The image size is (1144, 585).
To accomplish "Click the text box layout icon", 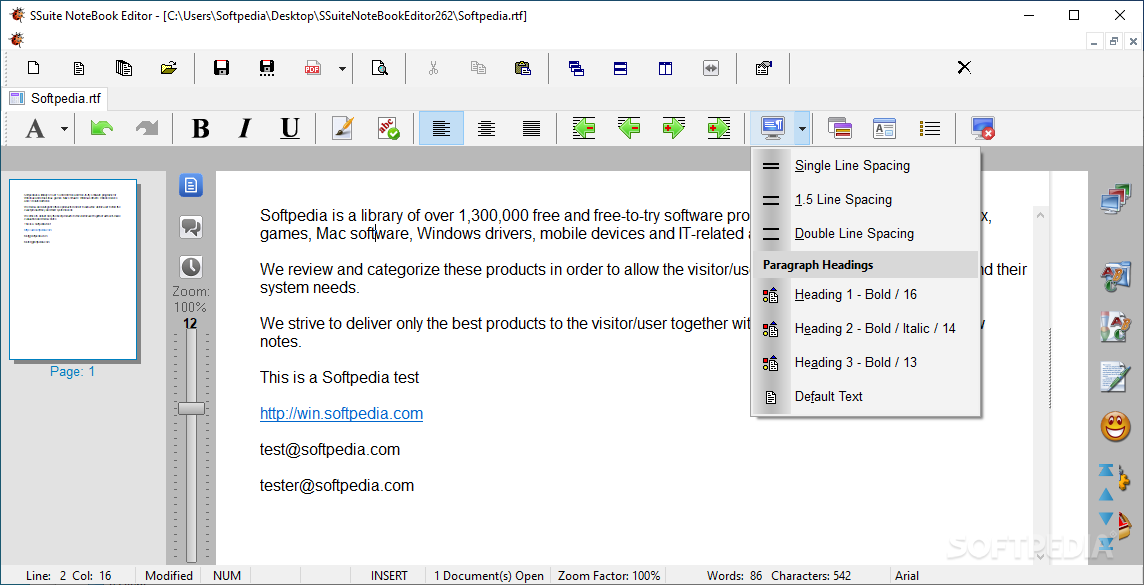I will pos(884,128).
